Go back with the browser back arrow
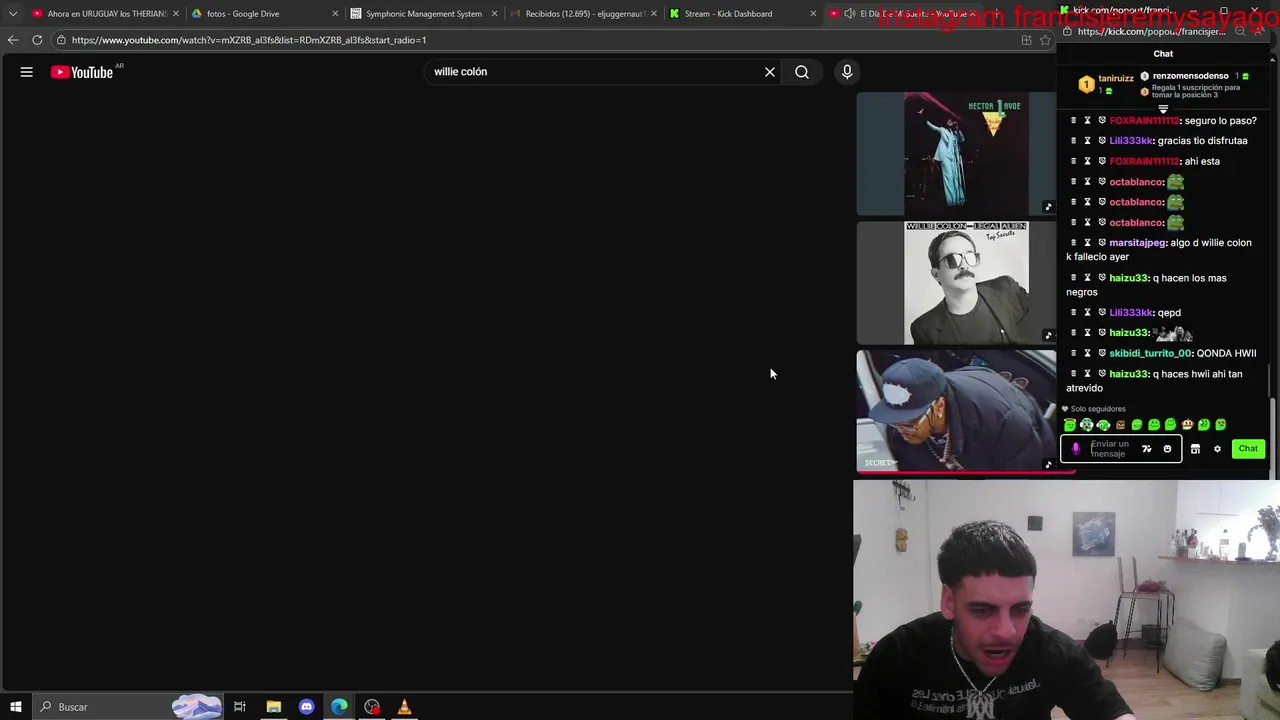This screenshot has height=720, width=1280. [x=12, y=40]
